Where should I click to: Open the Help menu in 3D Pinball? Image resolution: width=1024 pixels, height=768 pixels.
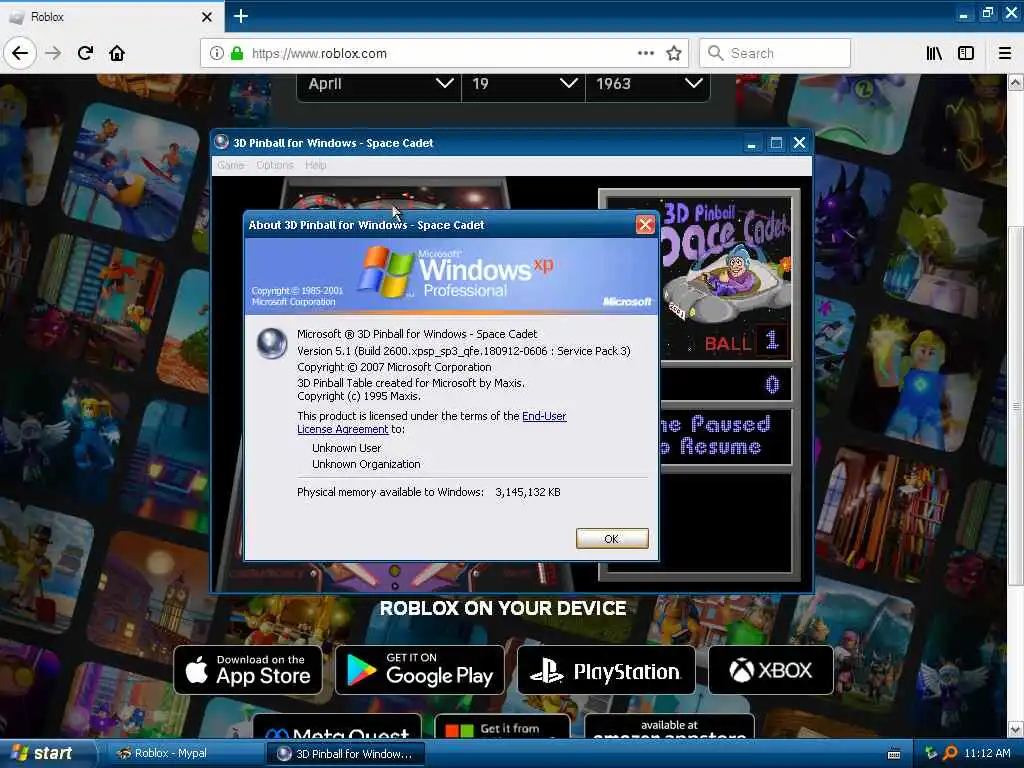[315, 165]
